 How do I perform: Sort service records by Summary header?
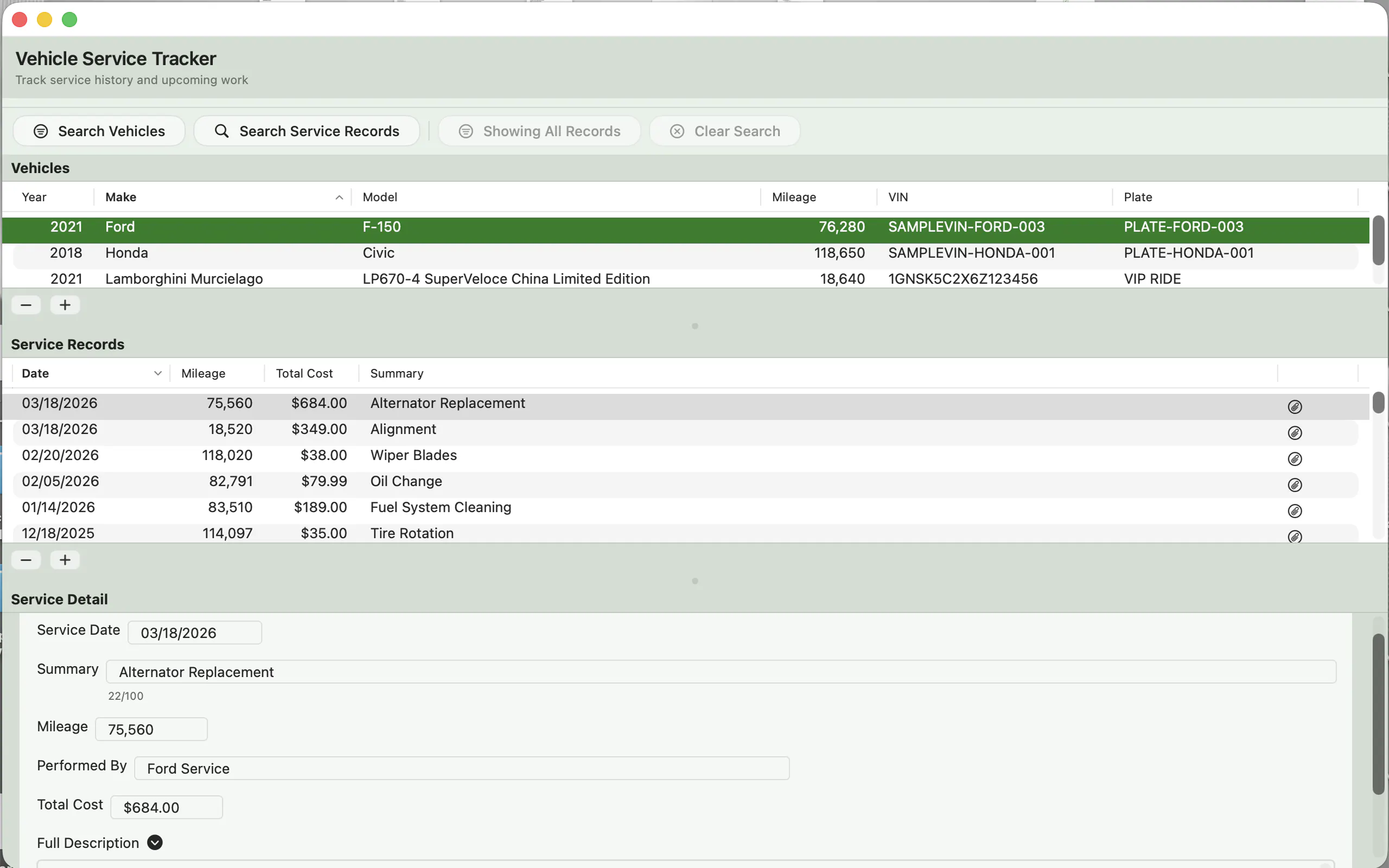pyautogui.click(x=818, y=373)
